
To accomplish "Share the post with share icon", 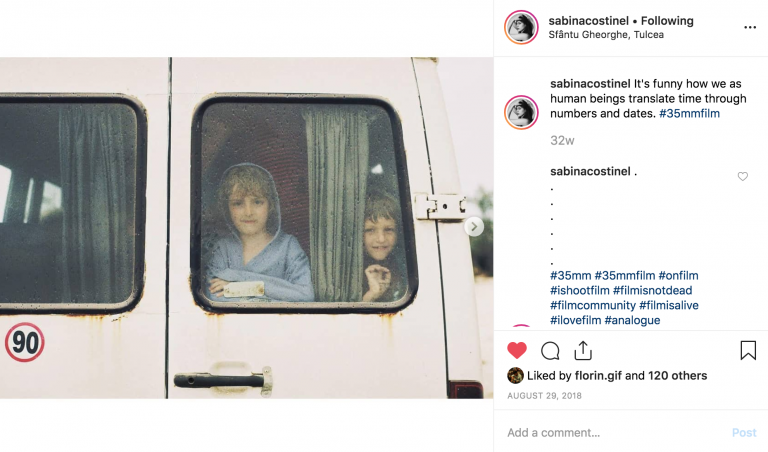I will 583,350.
